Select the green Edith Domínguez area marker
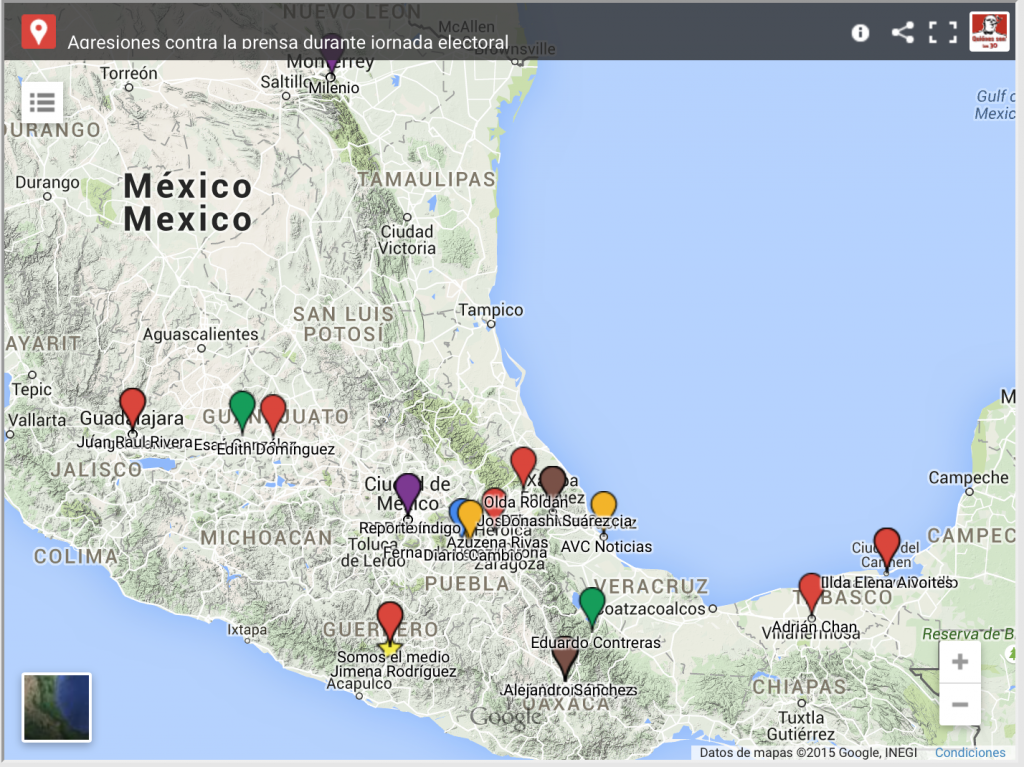The width and height of the screenshot is (1024, 767). coord(242,407)
